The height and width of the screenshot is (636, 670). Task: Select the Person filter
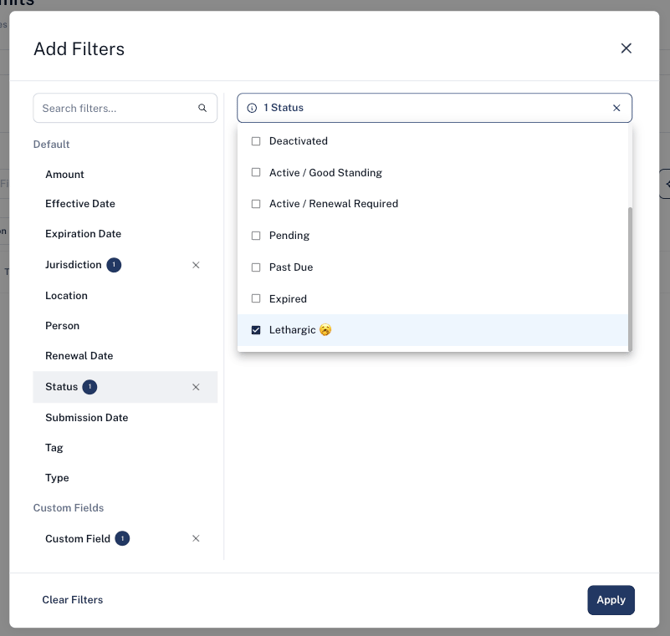[62, 326]
